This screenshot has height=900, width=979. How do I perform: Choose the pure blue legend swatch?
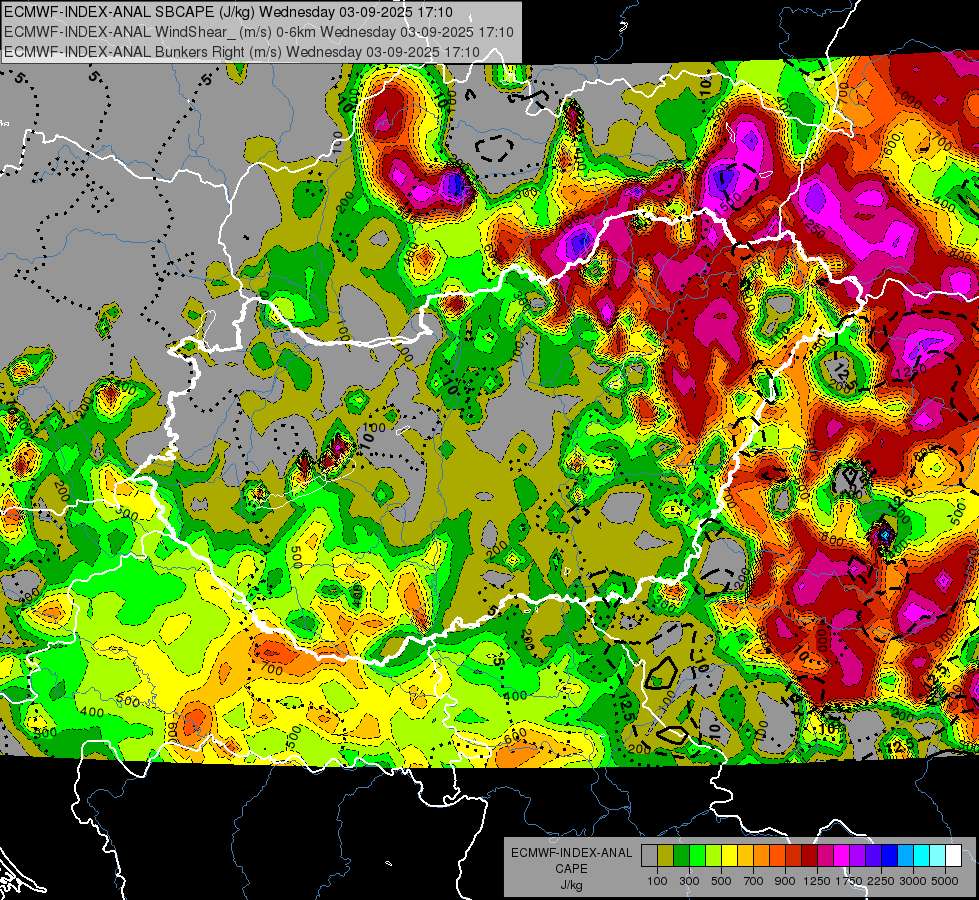point(890,856)
